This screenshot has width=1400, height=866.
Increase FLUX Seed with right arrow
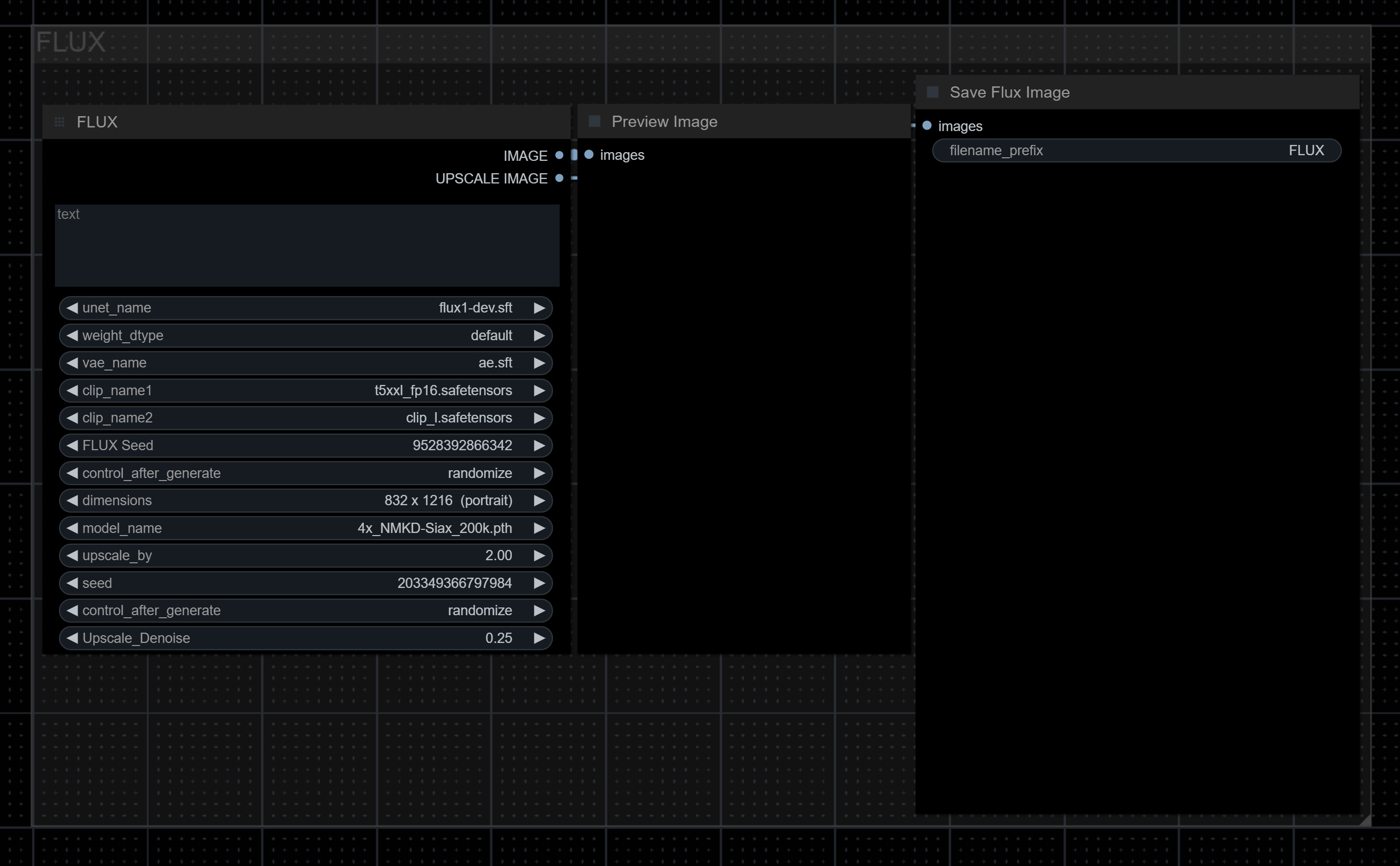point(539,446)
